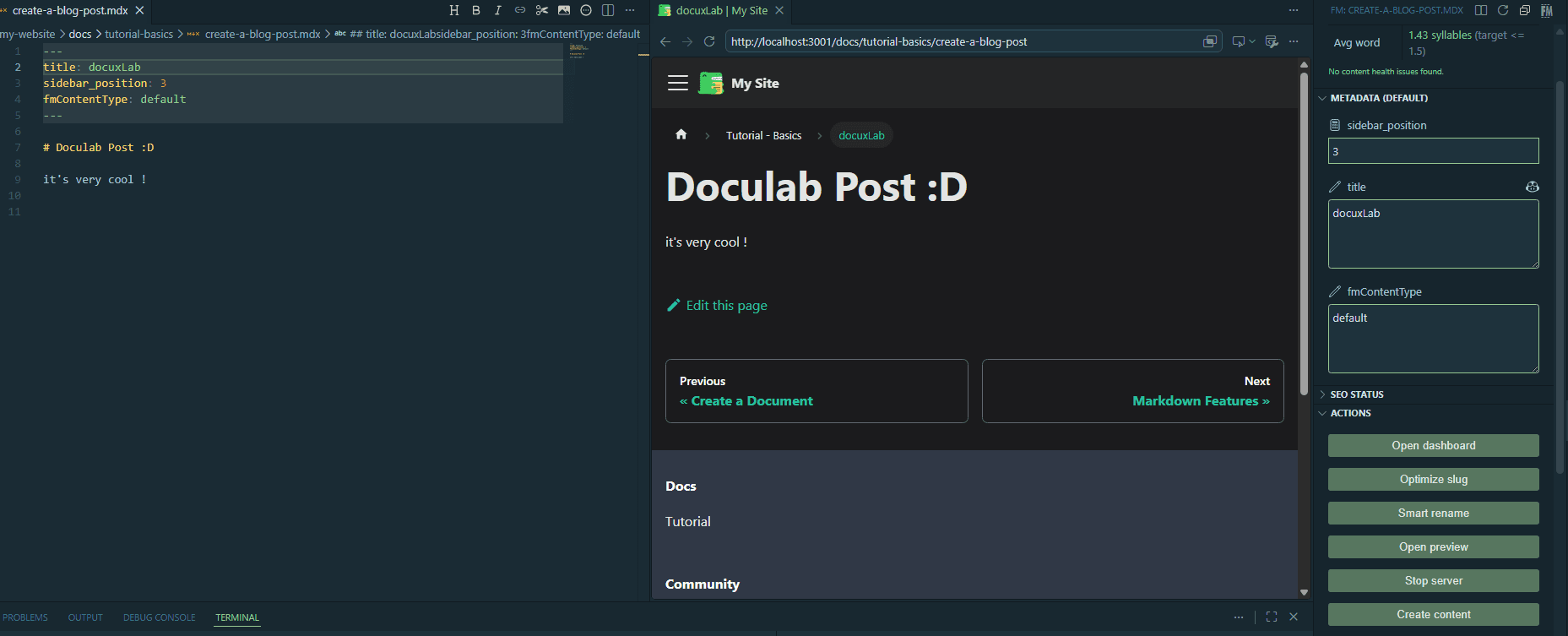Screen dimensions: 1568x636
Task: Go back in the embedded browser
Action: click(665, 41)
